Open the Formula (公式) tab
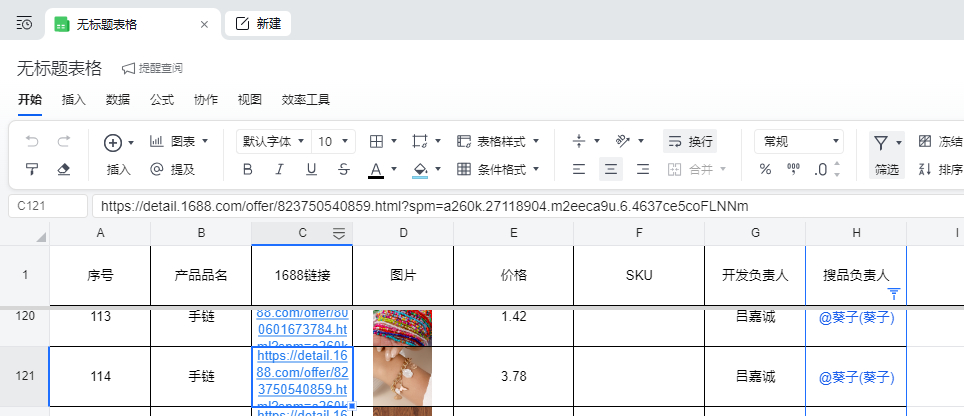This screenshot has width=964, height=416. click(x=162, y=100)
